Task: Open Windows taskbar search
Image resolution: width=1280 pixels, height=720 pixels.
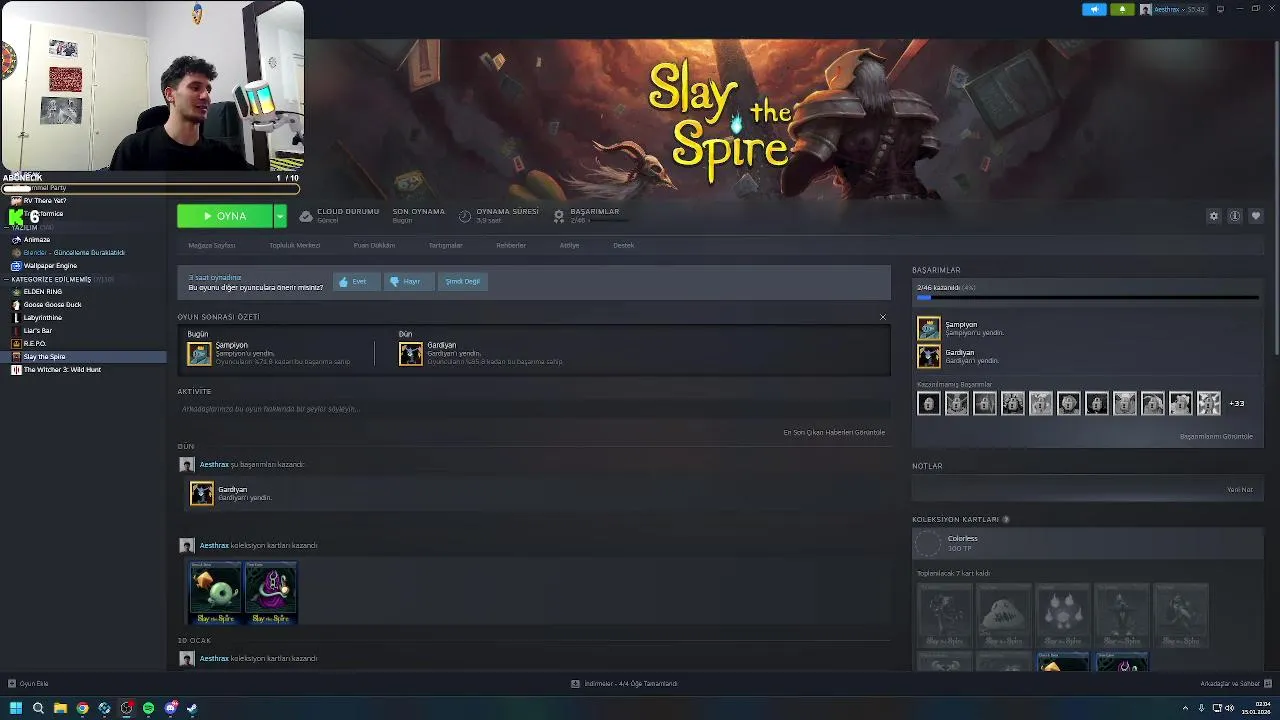Action: (x=38, y=708)
